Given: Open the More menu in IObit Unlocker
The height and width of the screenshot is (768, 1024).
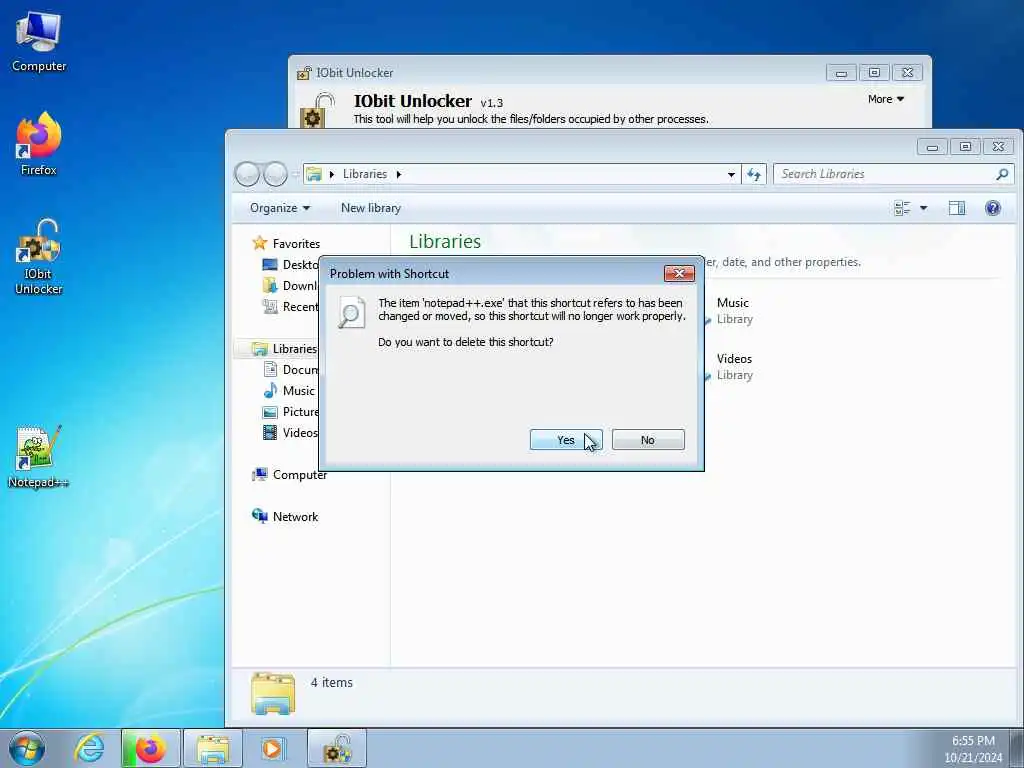Looking at the screenshot, I should [x=886, y=99].
